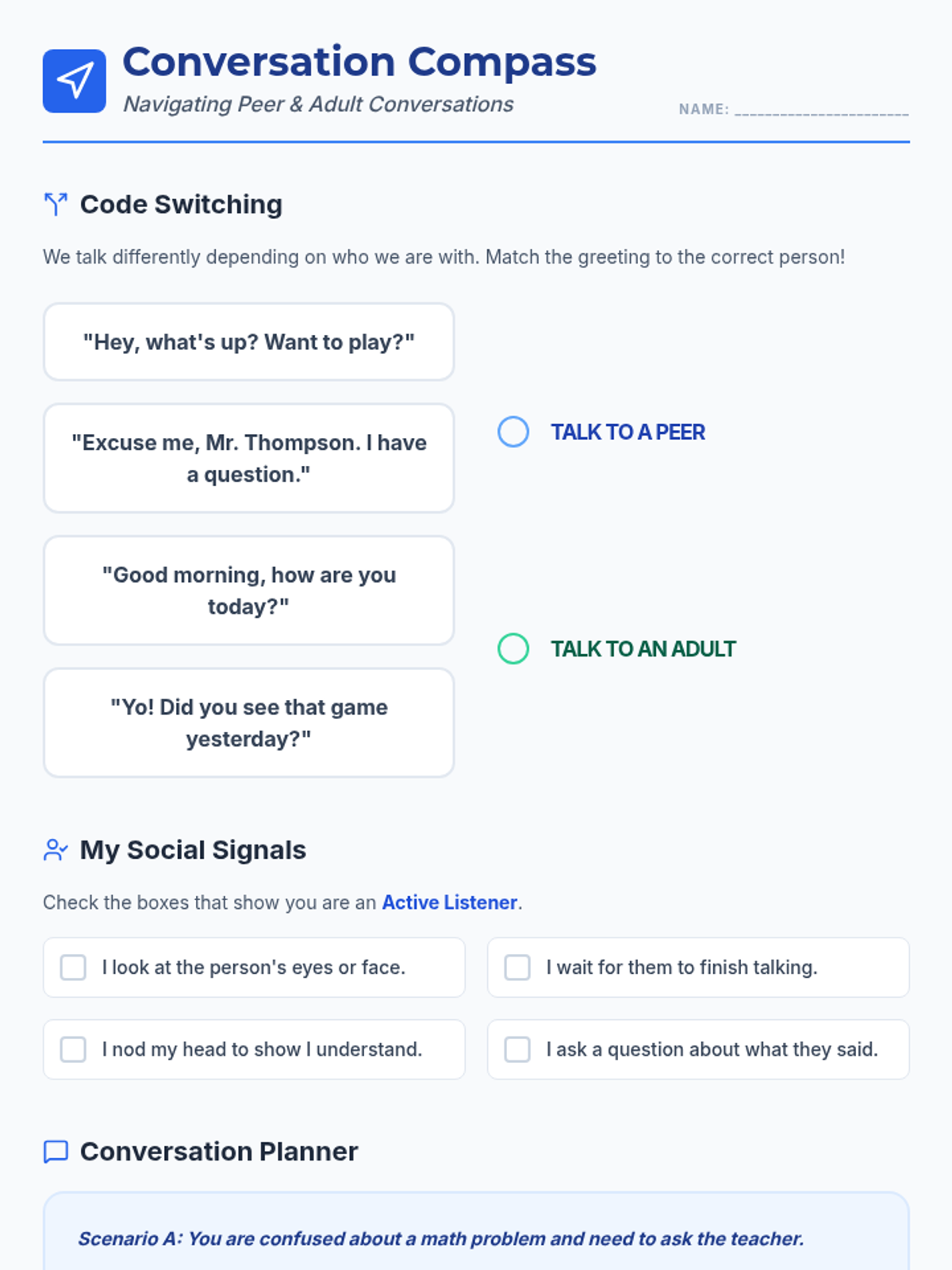Click the Active Listener link

[450, 902]
